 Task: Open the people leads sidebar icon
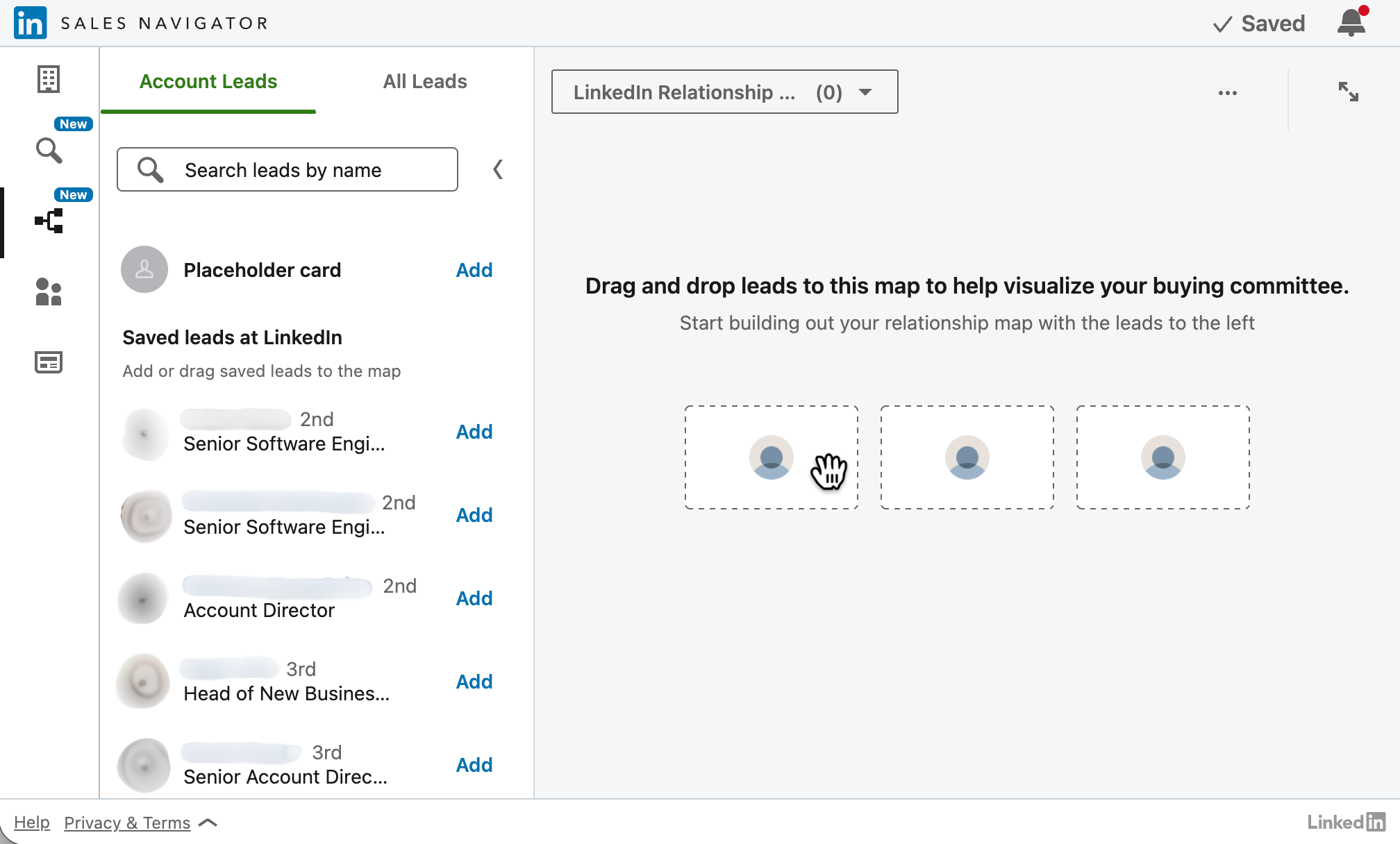(49, 292)
